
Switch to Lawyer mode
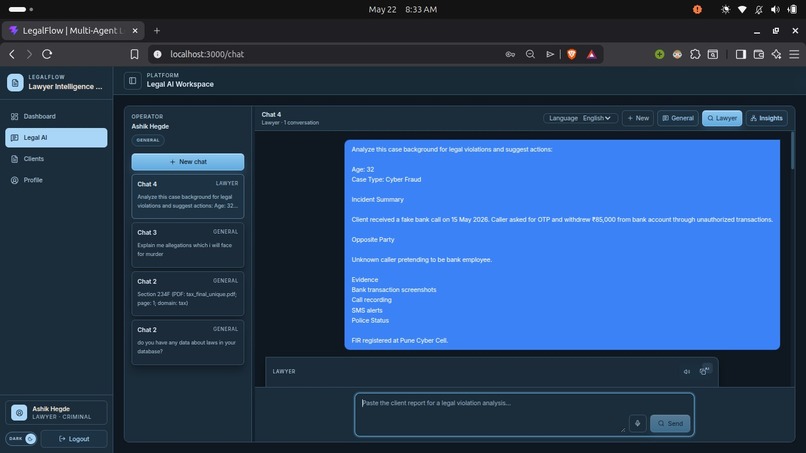click(x=722, y=118)
